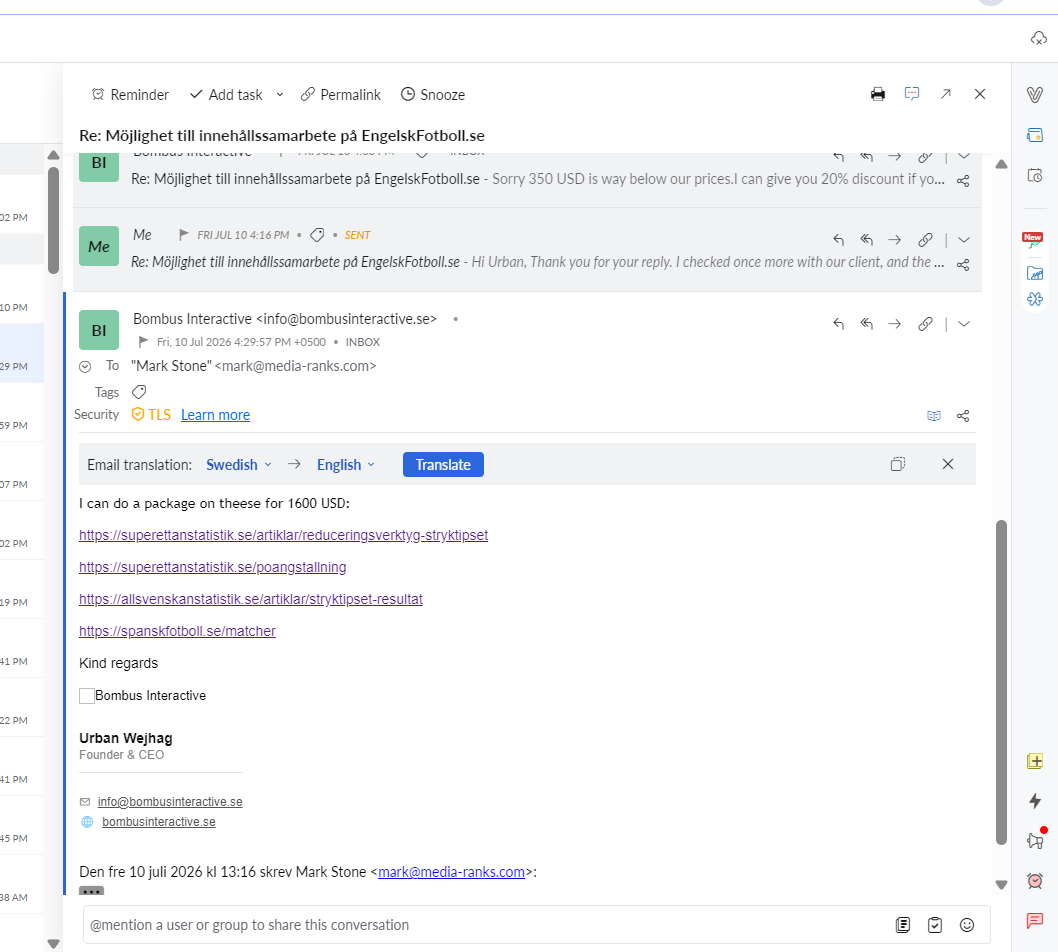Open more actions chevron on open Bombus message
1058x952 pixels.
(964, 324)
